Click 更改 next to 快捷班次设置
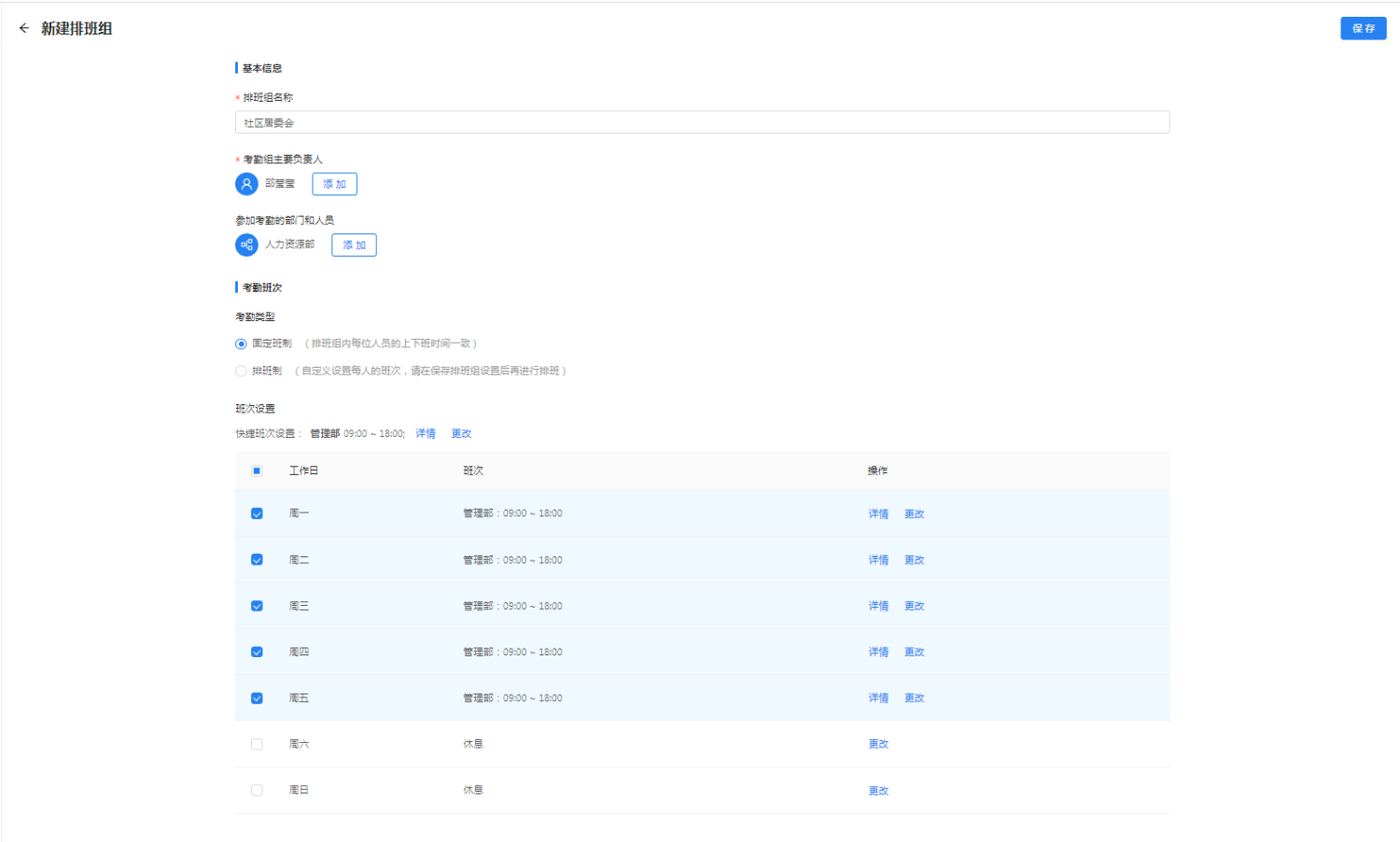This screenshot has width=1400, height=842. point(461,433)
